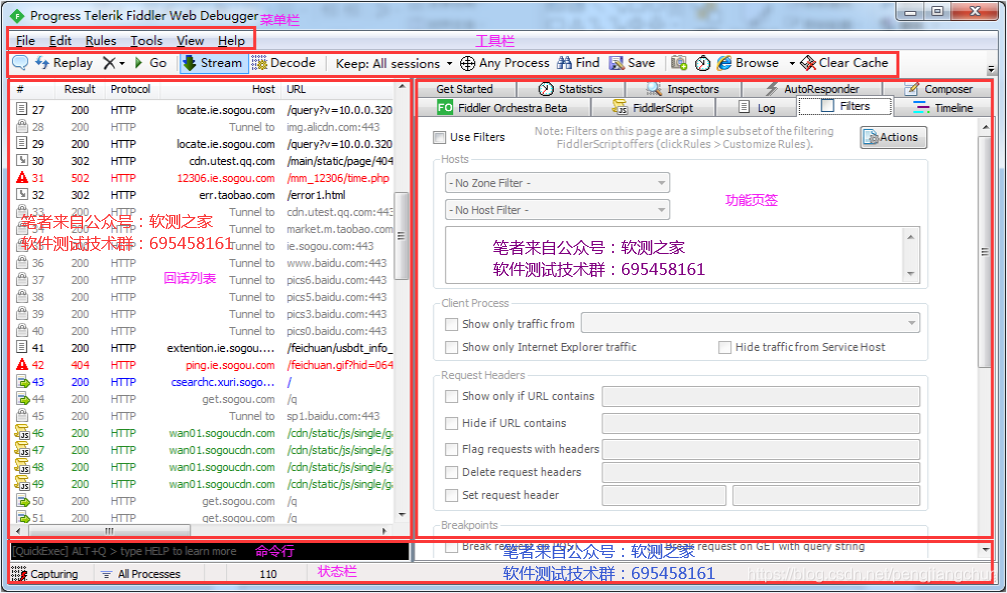Save sessions with Save icon

632,63
